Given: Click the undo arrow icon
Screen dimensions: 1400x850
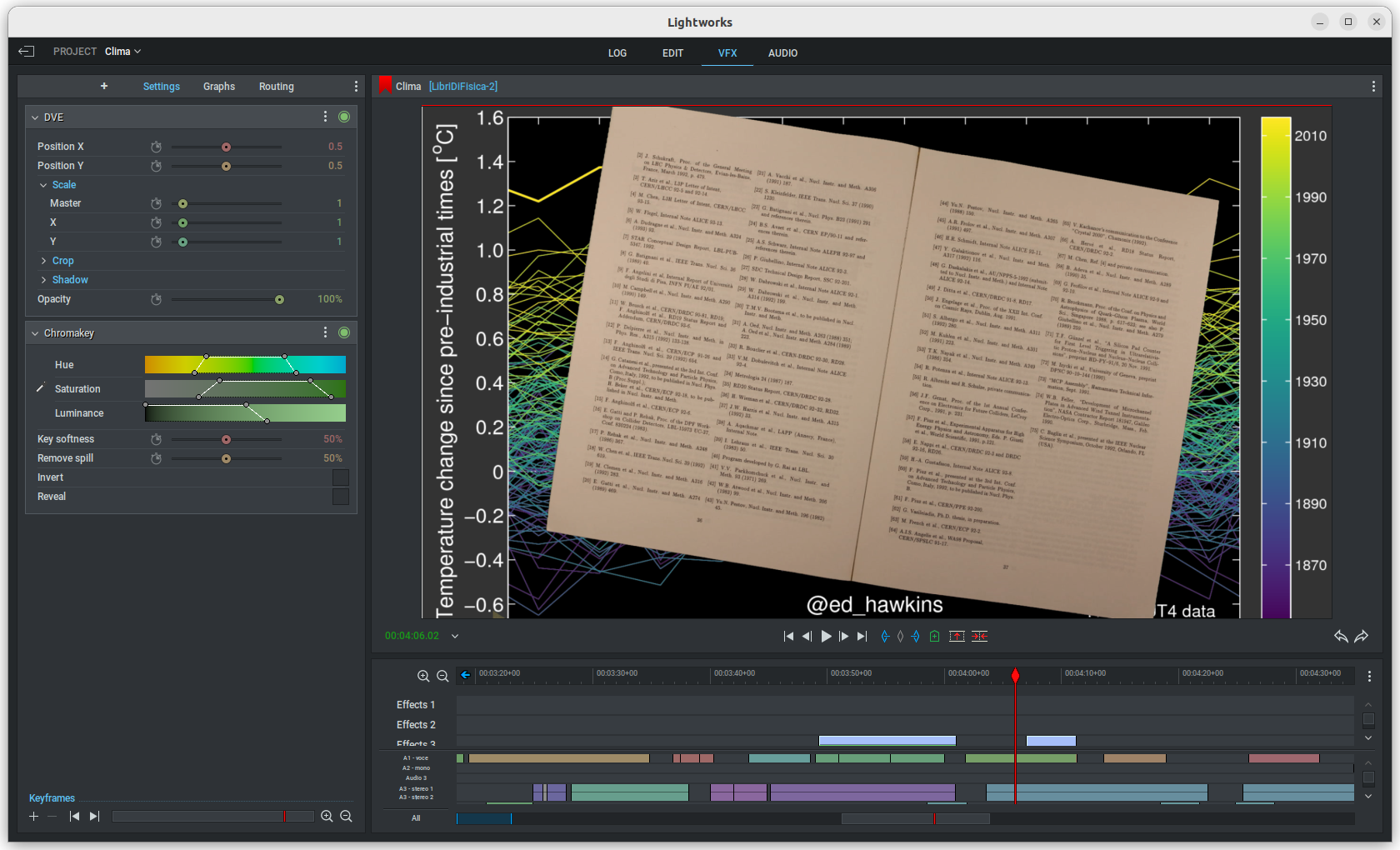Looking at the screenshot, I should [1341, 636].
